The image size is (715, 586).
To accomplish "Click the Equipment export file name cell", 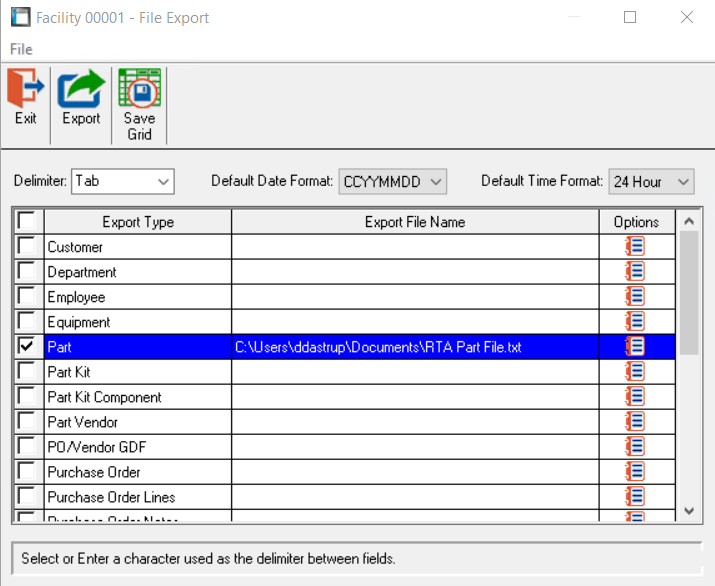I will 415,322.
